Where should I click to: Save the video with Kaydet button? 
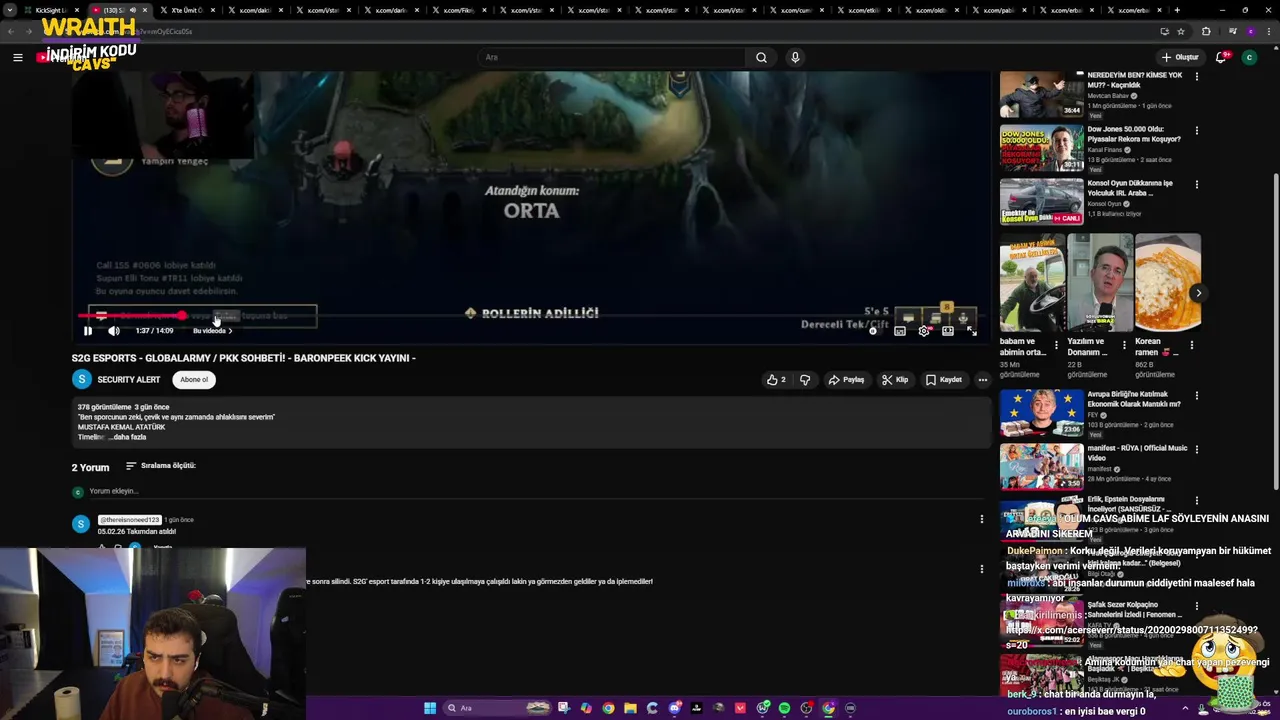pyautogui.click(x=943, y=380)
